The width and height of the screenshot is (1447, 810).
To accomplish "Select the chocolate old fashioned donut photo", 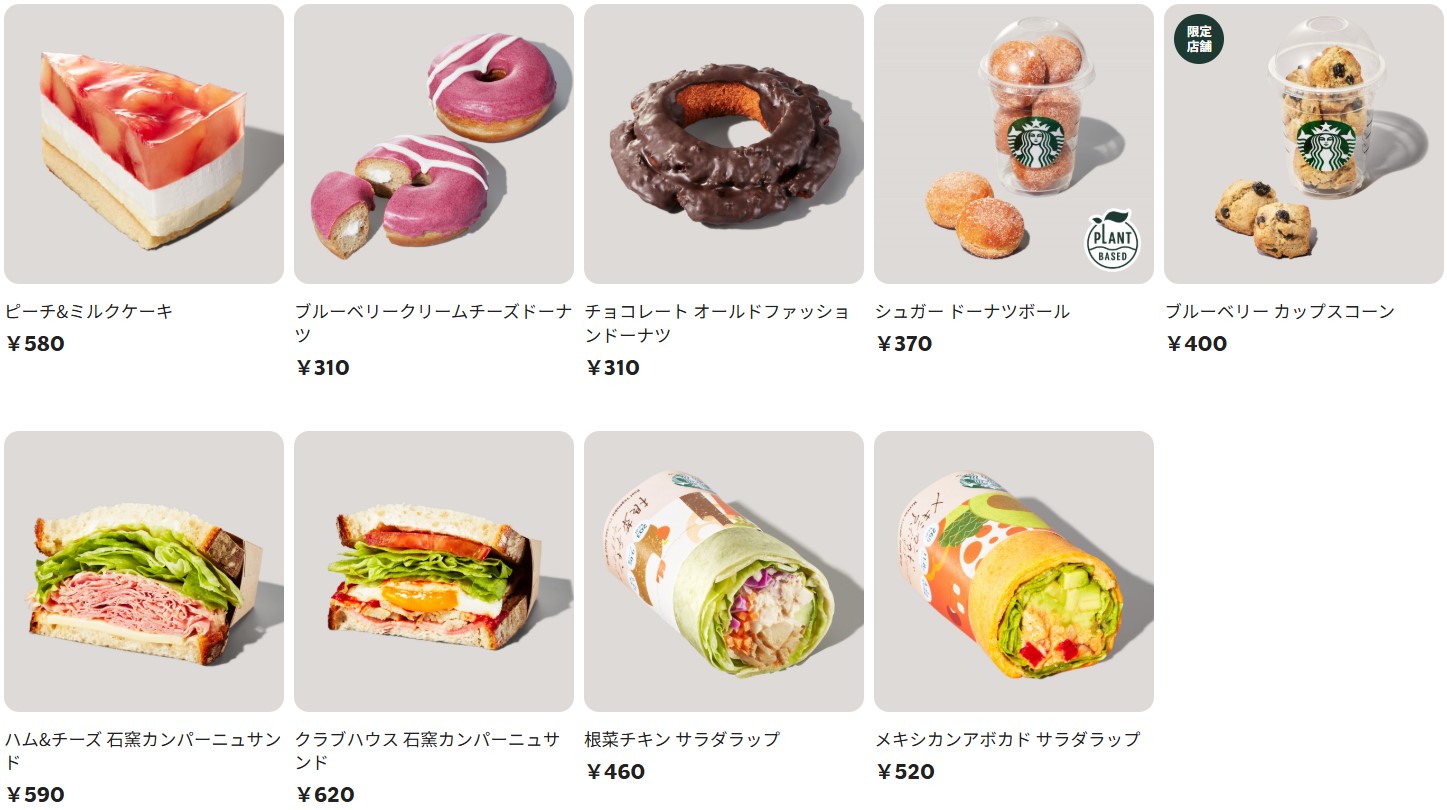I will 724,144.
